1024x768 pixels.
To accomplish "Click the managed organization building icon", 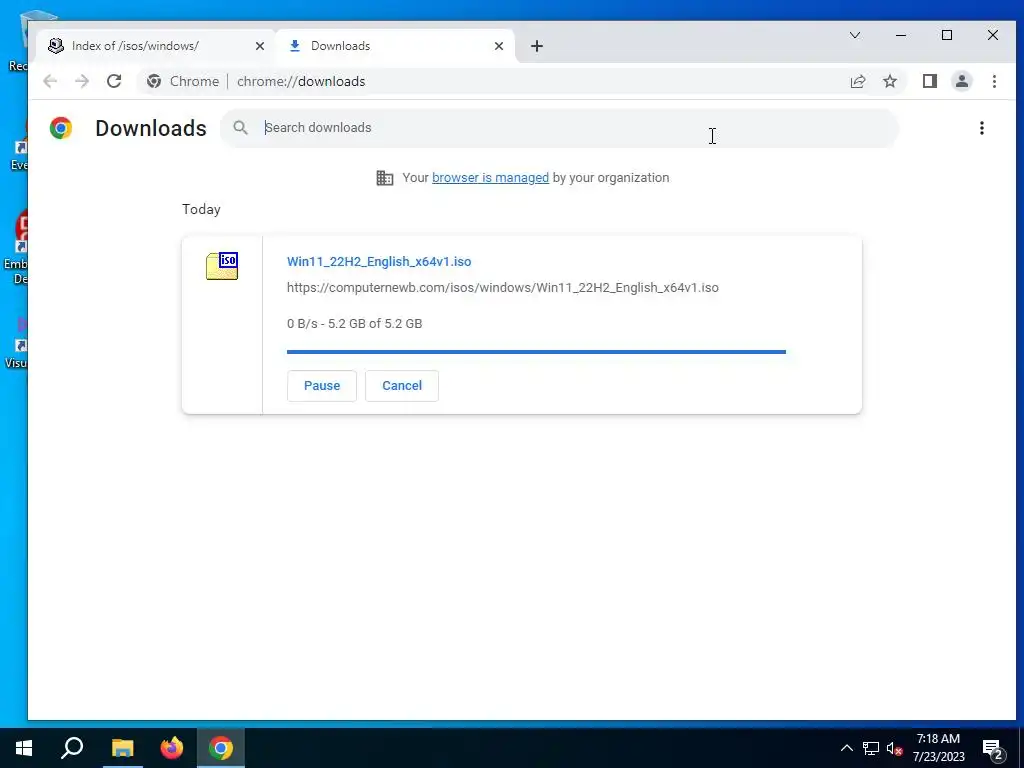I will (385, 178).
